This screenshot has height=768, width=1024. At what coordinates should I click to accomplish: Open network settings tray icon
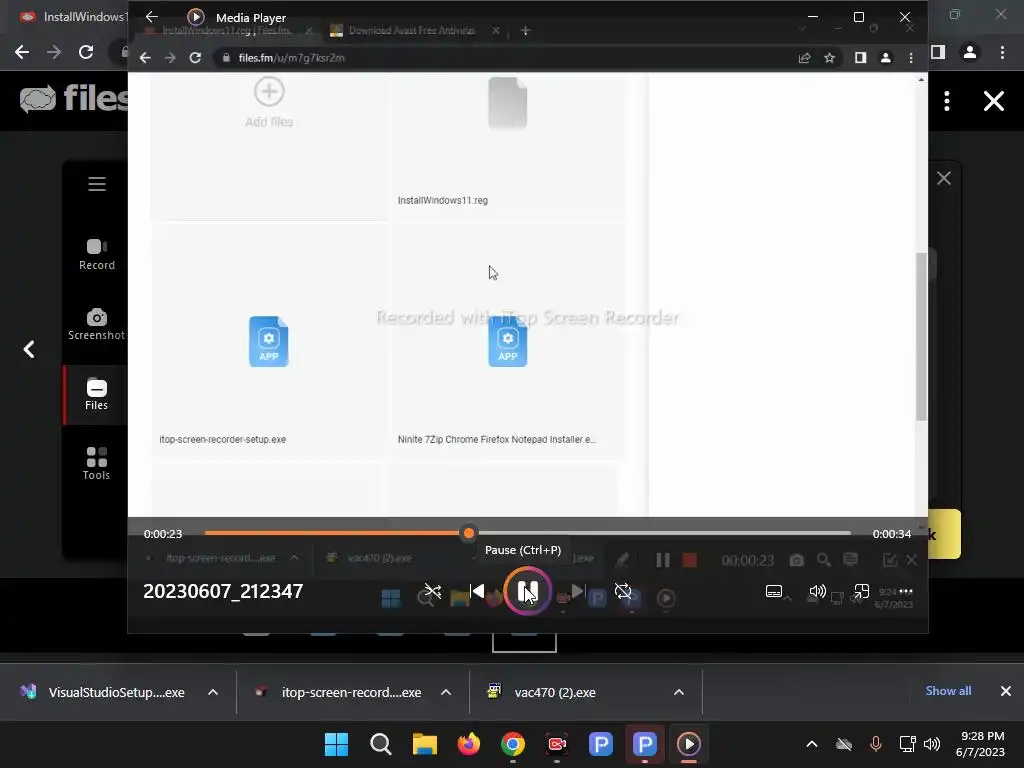907,744
